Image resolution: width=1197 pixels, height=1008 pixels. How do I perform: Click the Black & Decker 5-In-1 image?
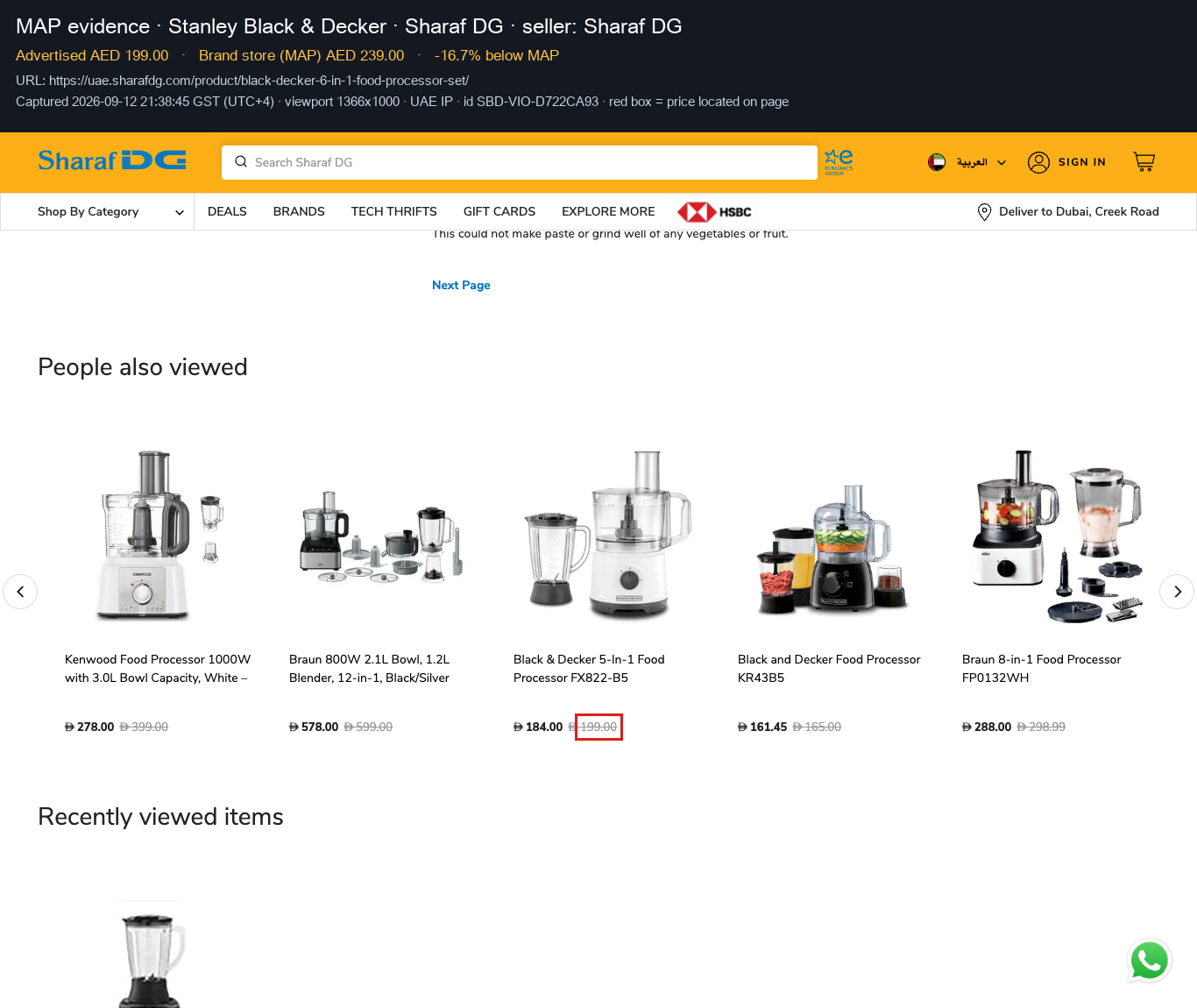point(607,535)
